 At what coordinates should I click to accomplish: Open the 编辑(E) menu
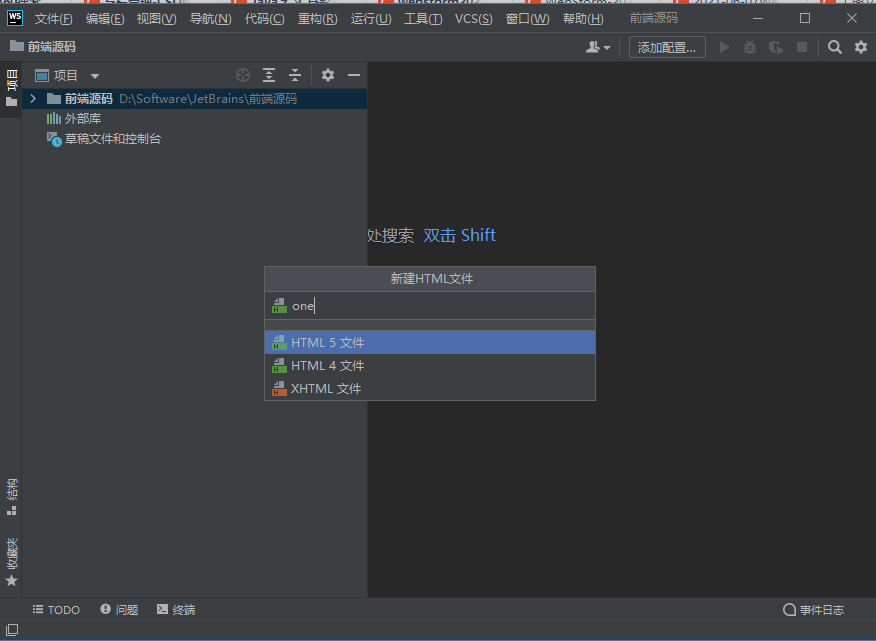(105, 19)
